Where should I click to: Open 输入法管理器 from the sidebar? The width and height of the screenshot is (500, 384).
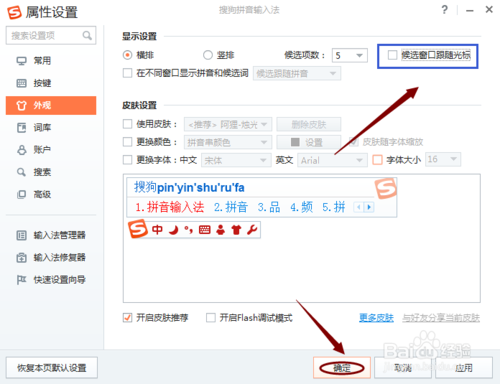(x=51, y=235)
